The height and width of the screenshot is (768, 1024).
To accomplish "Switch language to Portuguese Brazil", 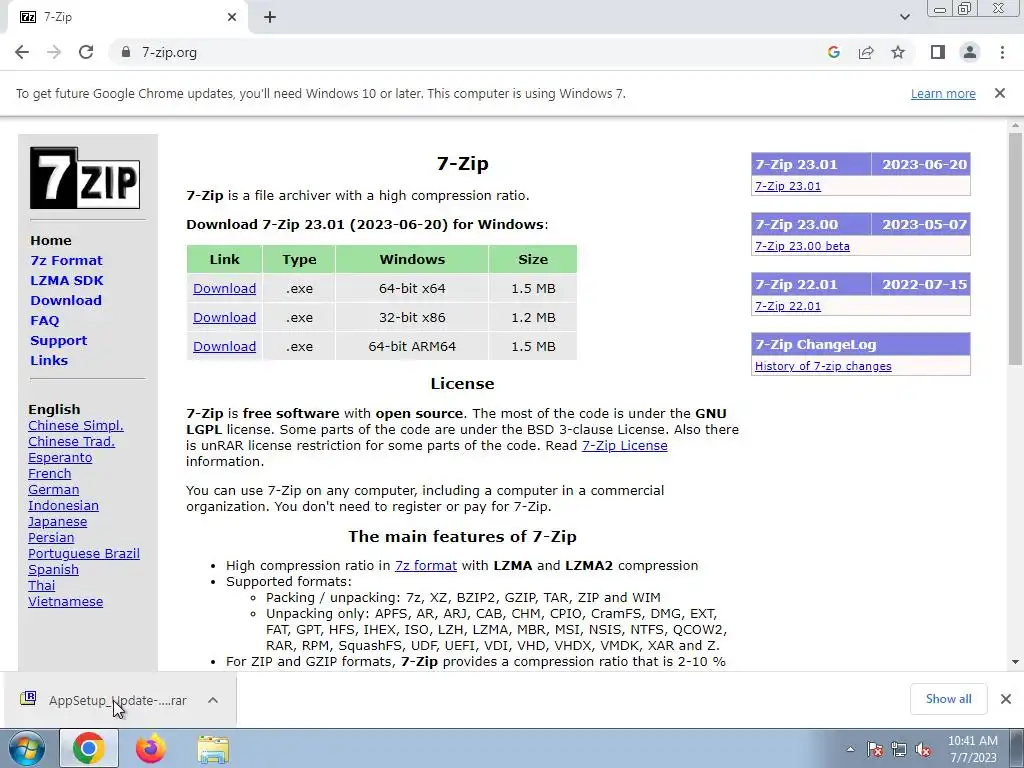I will coord(84,554).
